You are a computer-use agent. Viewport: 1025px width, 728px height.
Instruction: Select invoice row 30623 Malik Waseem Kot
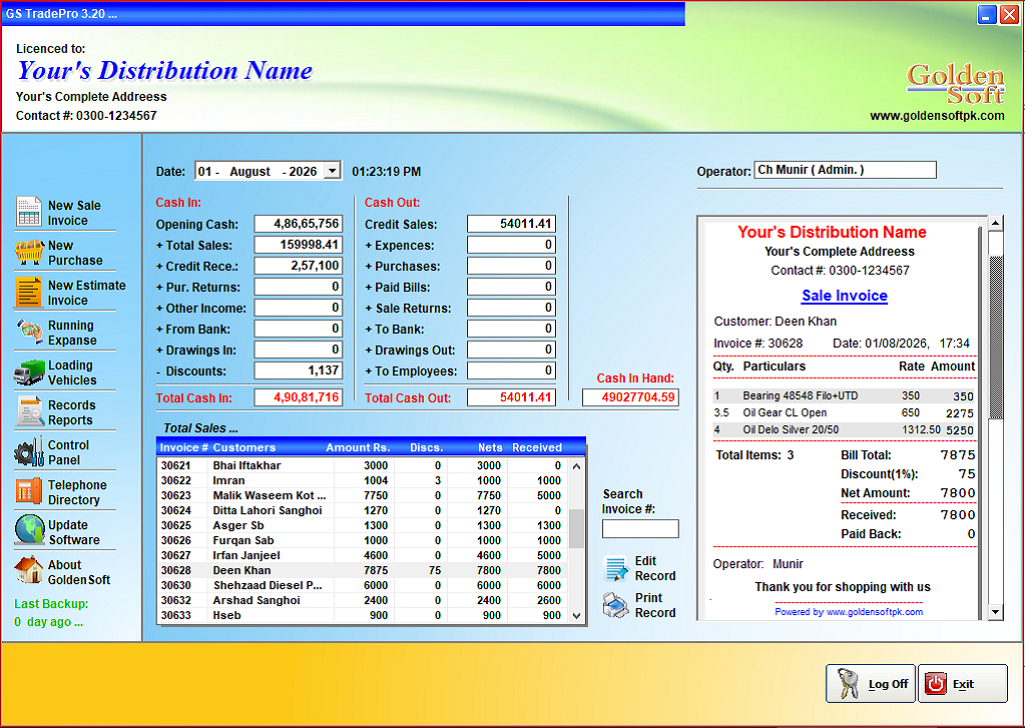coord(363,495)
